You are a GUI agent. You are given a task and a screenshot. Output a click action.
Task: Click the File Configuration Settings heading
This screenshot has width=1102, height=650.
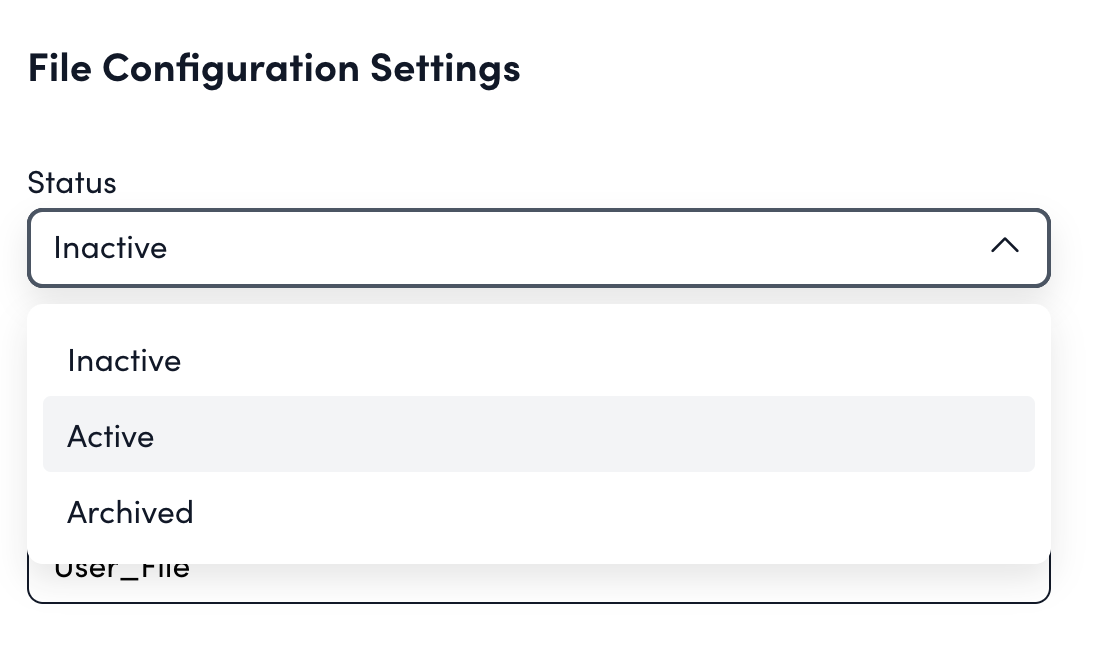(x=274, y=69)
